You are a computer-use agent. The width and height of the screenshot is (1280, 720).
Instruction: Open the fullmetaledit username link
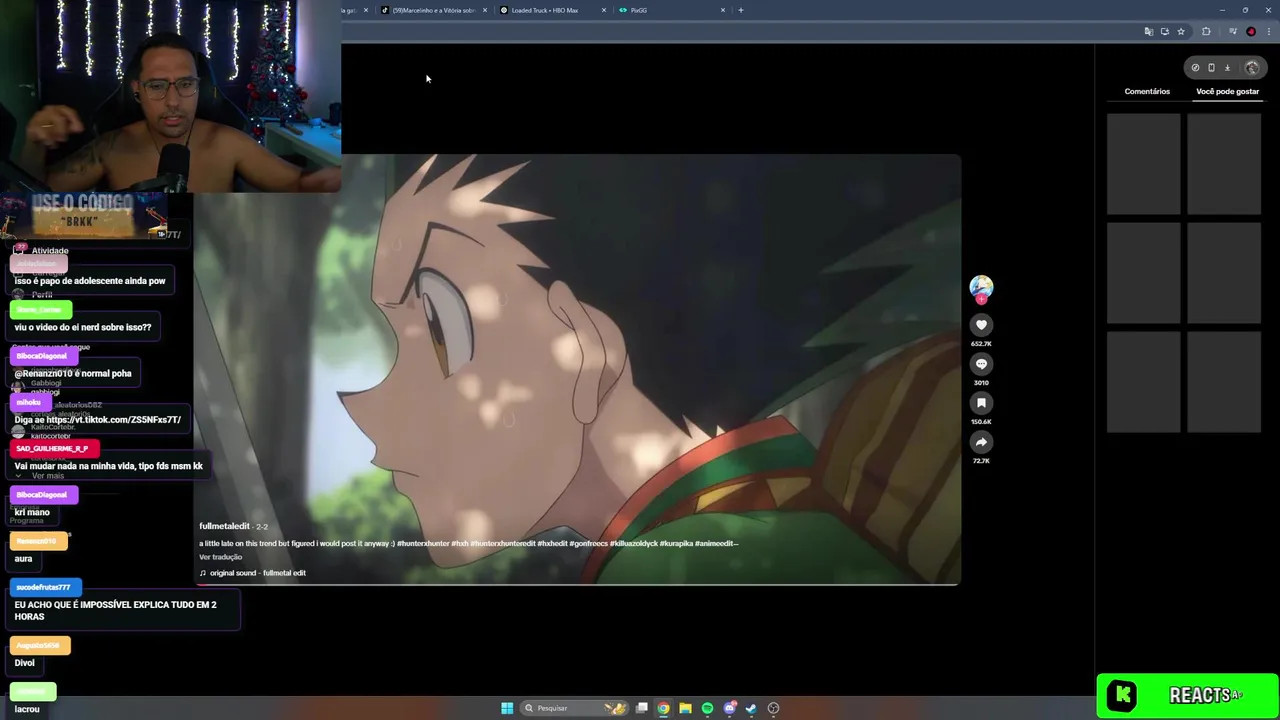coord(224,526)
